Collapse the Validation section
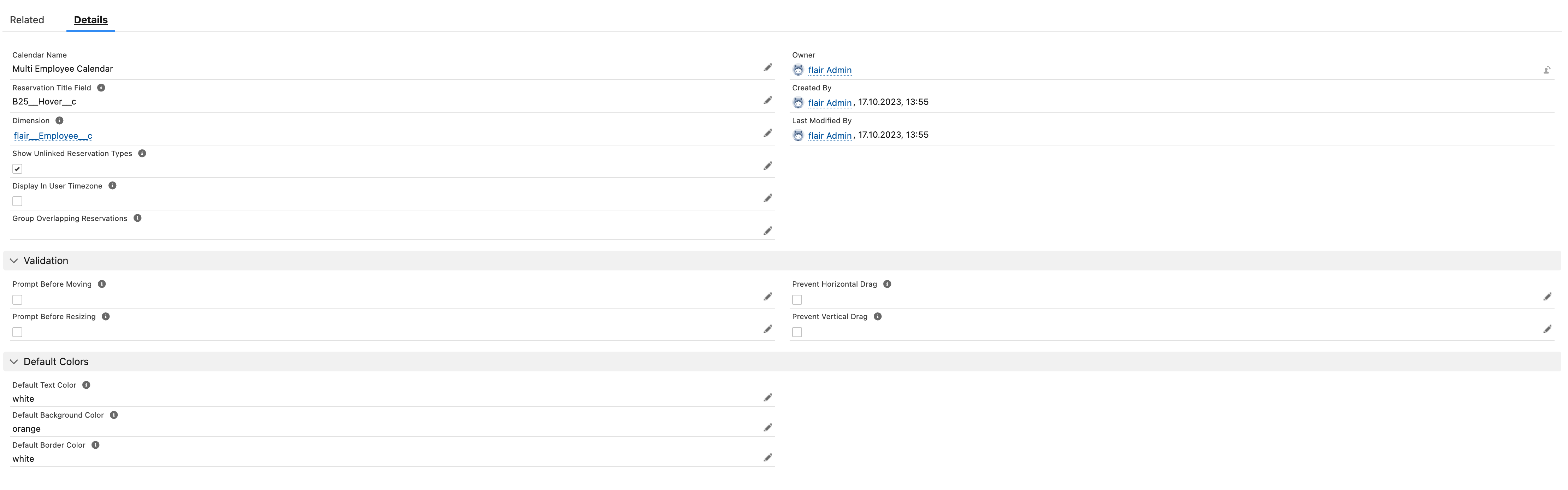Screen dimensions: 1568x490 [14, 261]
